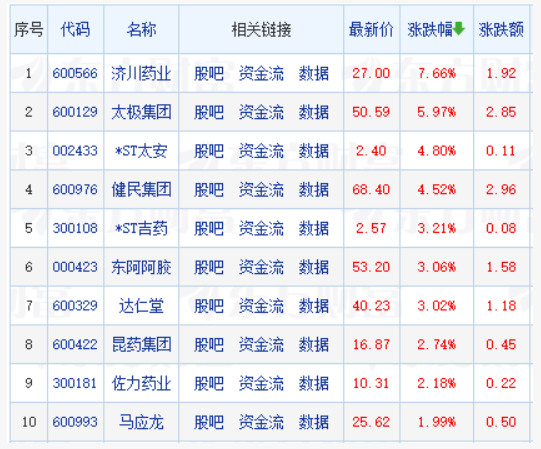
Task: Sort by the 涨跌额 column header
Action: pos(501,29)
